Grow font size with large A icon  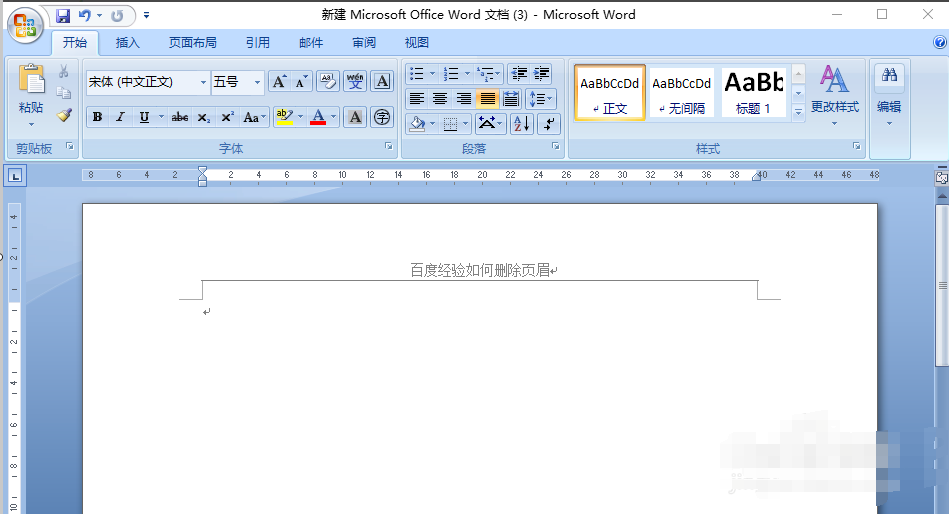(278, 82)
